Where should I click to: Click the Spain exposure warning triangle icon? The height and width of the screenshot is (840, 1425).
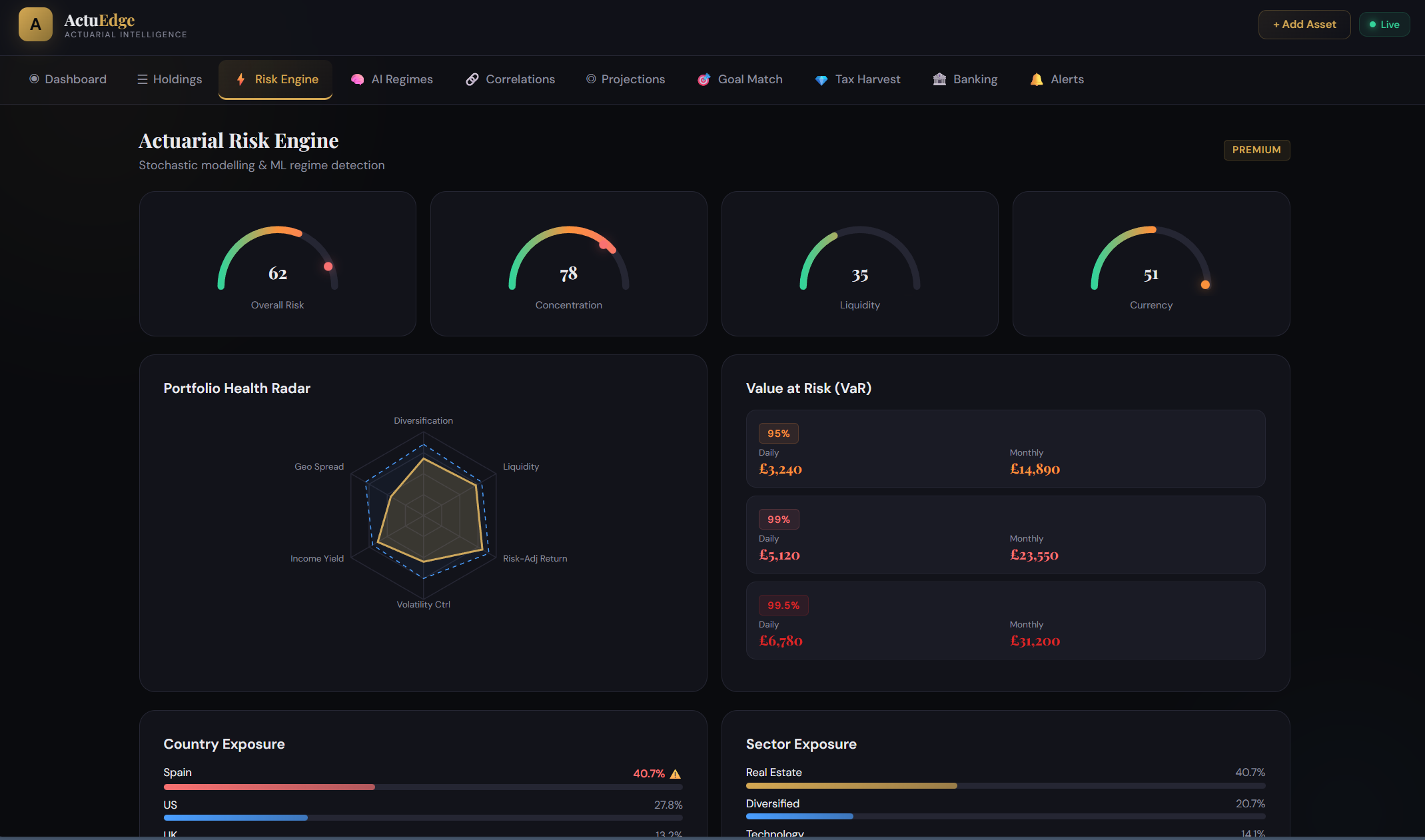pos(676,773)
